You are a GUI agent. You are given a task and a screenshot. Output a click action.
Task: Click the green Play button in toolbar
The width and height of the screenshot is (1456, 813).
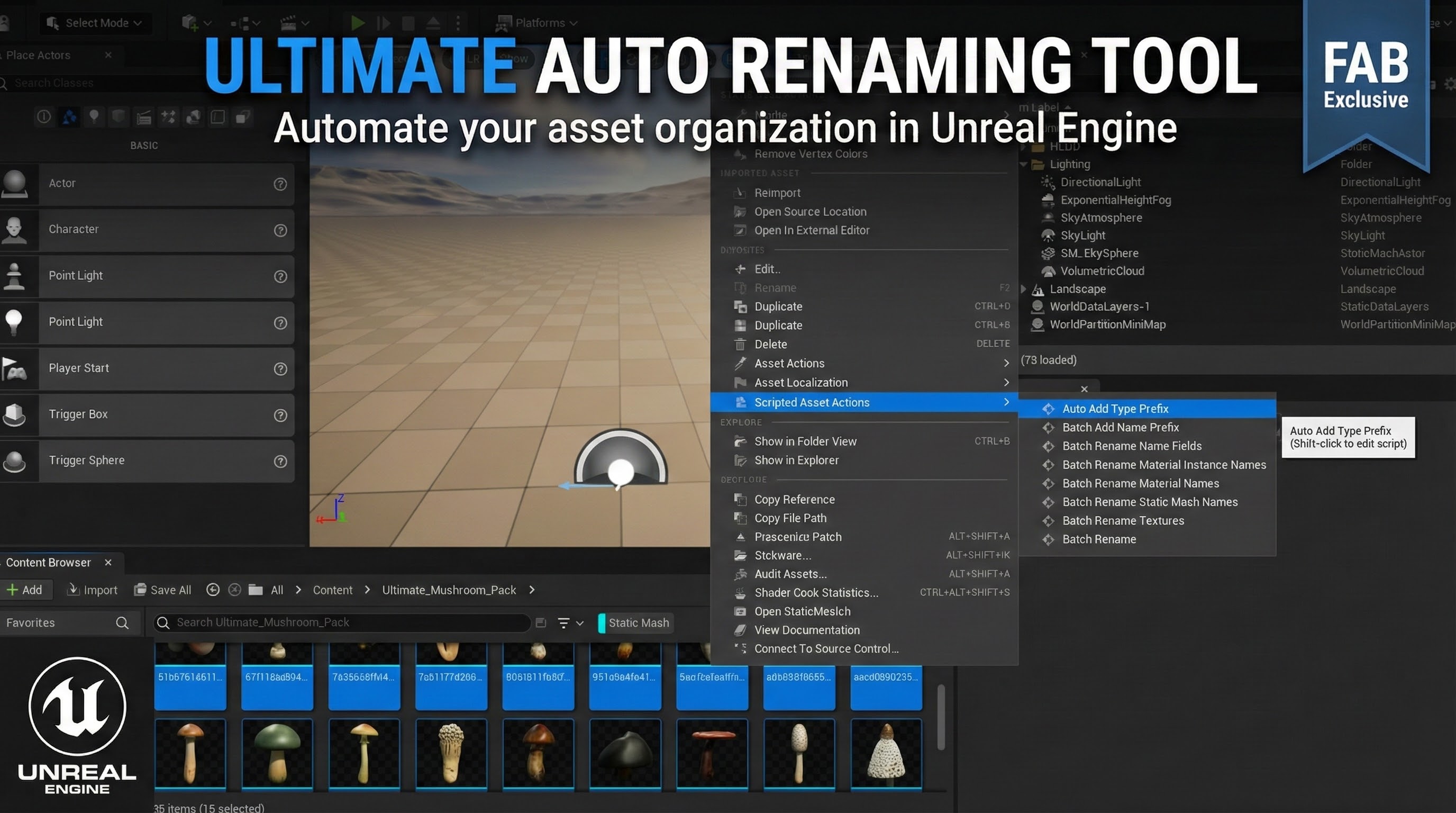click(x=357, y=23)
